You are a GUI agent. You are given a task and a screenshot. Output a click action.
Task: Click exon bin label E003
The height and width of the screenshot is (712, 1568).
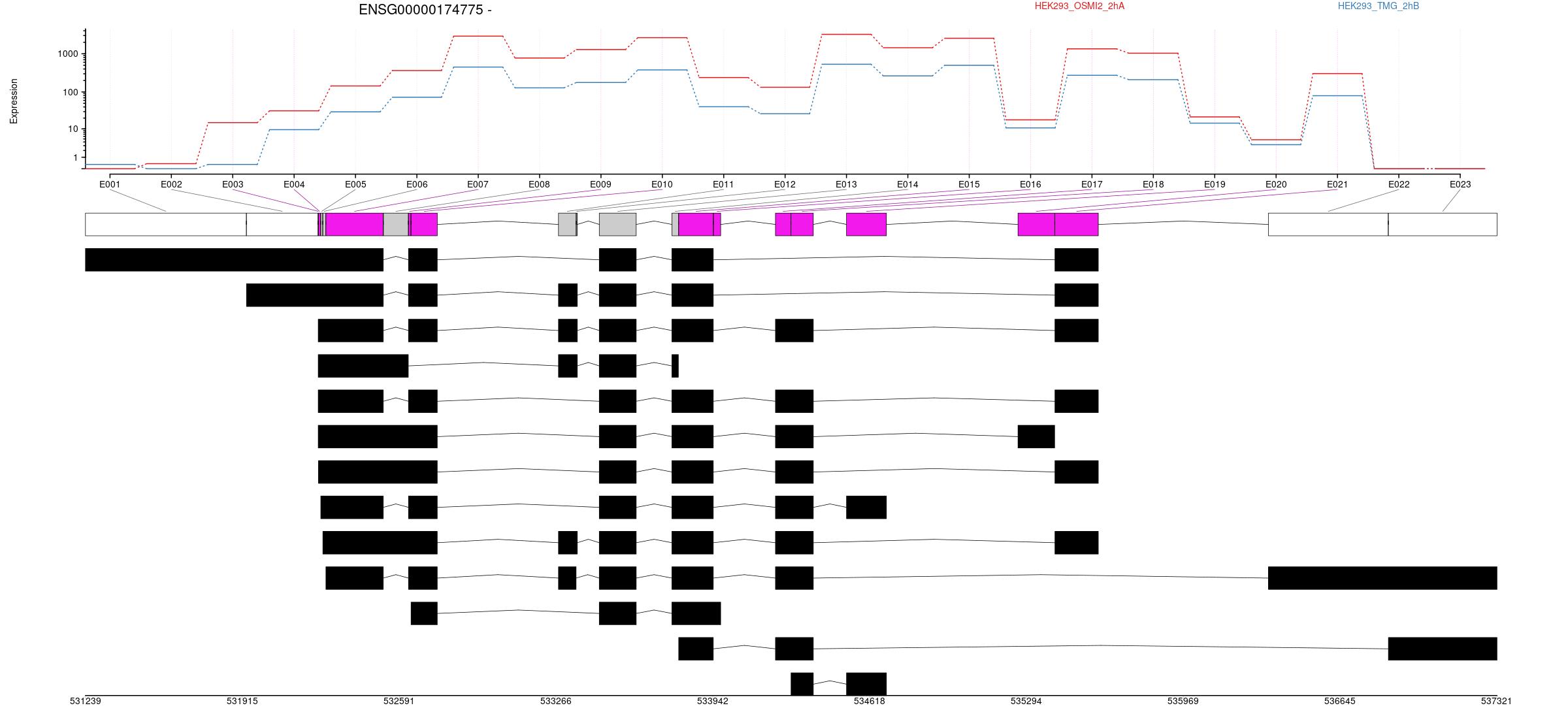click(233, 184)
